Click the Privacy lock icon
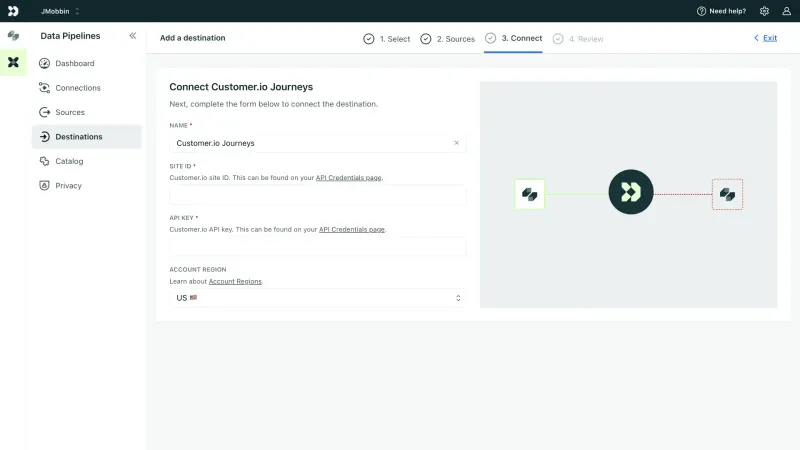The height and width of the screenshot is (450, 800). pyautogui.click(x=44, y=186)
